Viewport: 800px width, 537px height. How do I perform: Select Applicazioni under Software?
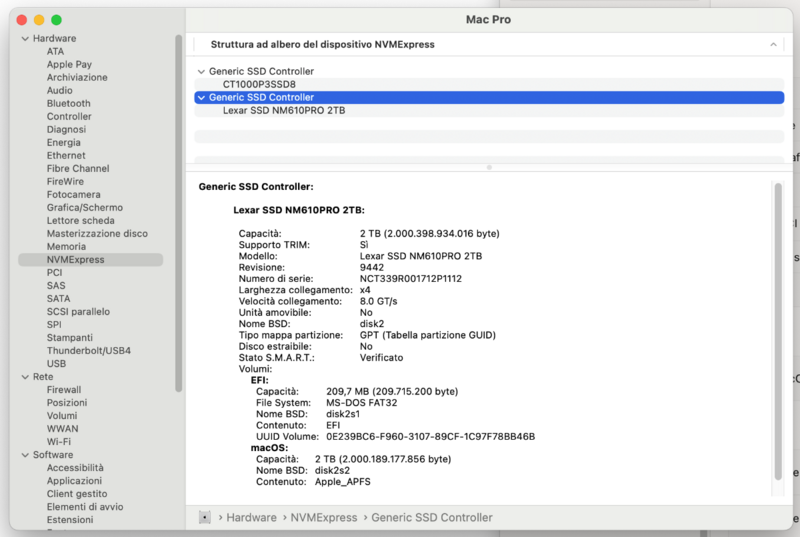coord(74,481)
